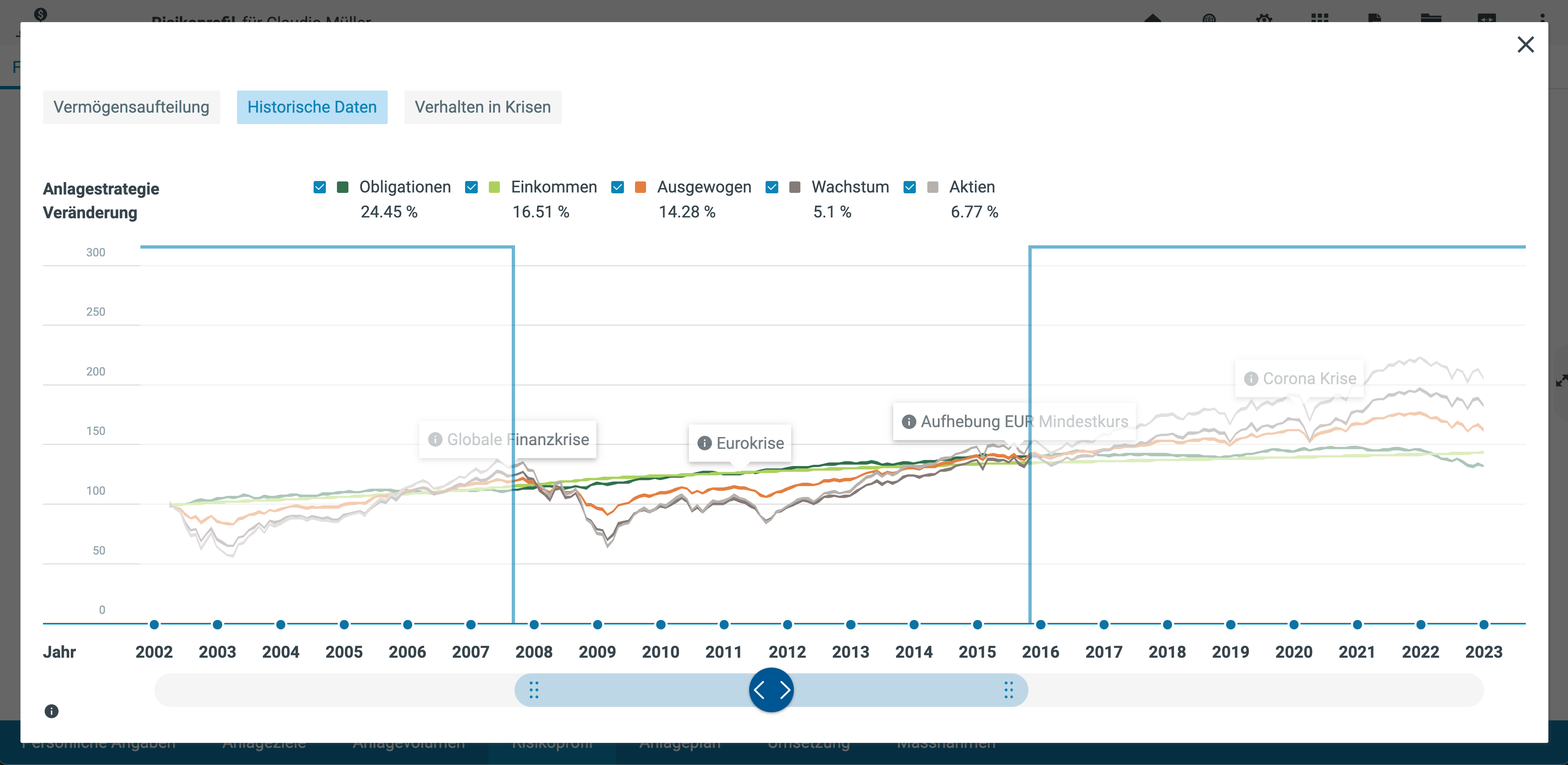Toggle the Einkommen strategy checkbox
1568x765 pixels.
pyautogui.click(x=471, y=187)
